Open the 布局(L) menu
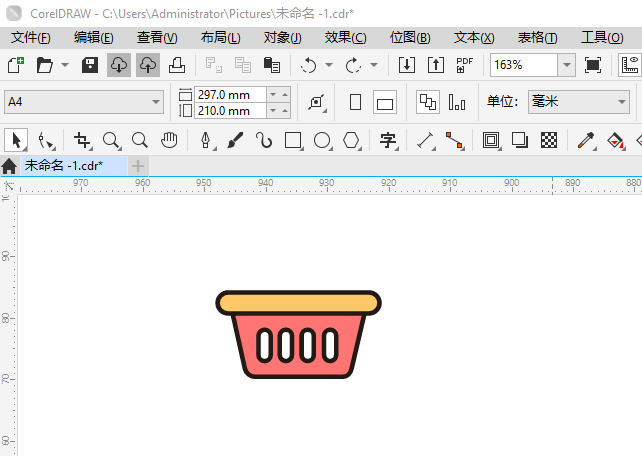The height and width of the screenshot is (456, 642). coord(221,38)
